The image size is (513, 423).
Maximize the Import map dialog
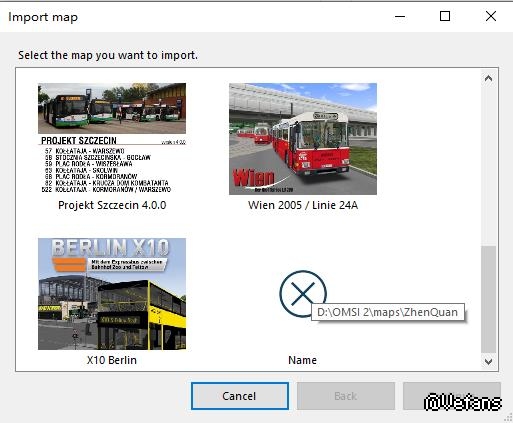click(445, 16)
